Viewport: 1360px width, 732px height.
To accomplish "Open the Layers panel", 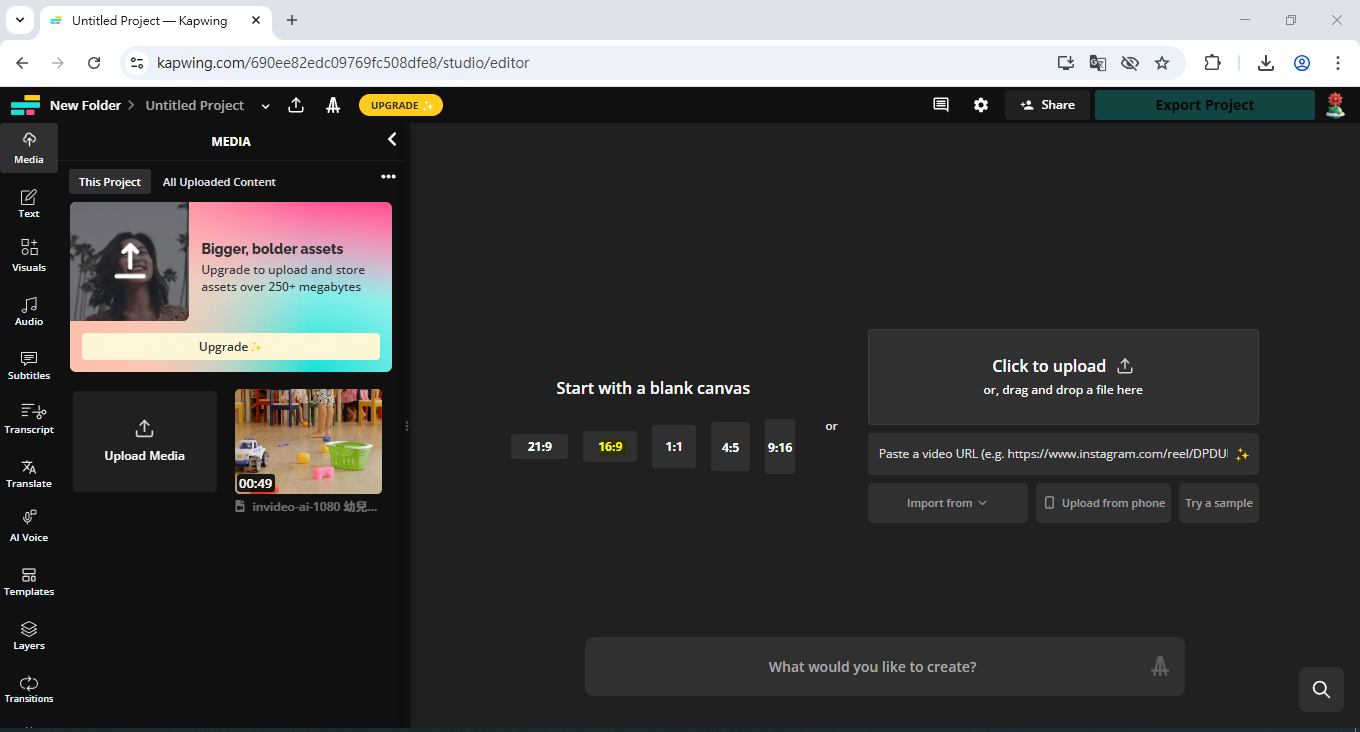I will 29,635.
